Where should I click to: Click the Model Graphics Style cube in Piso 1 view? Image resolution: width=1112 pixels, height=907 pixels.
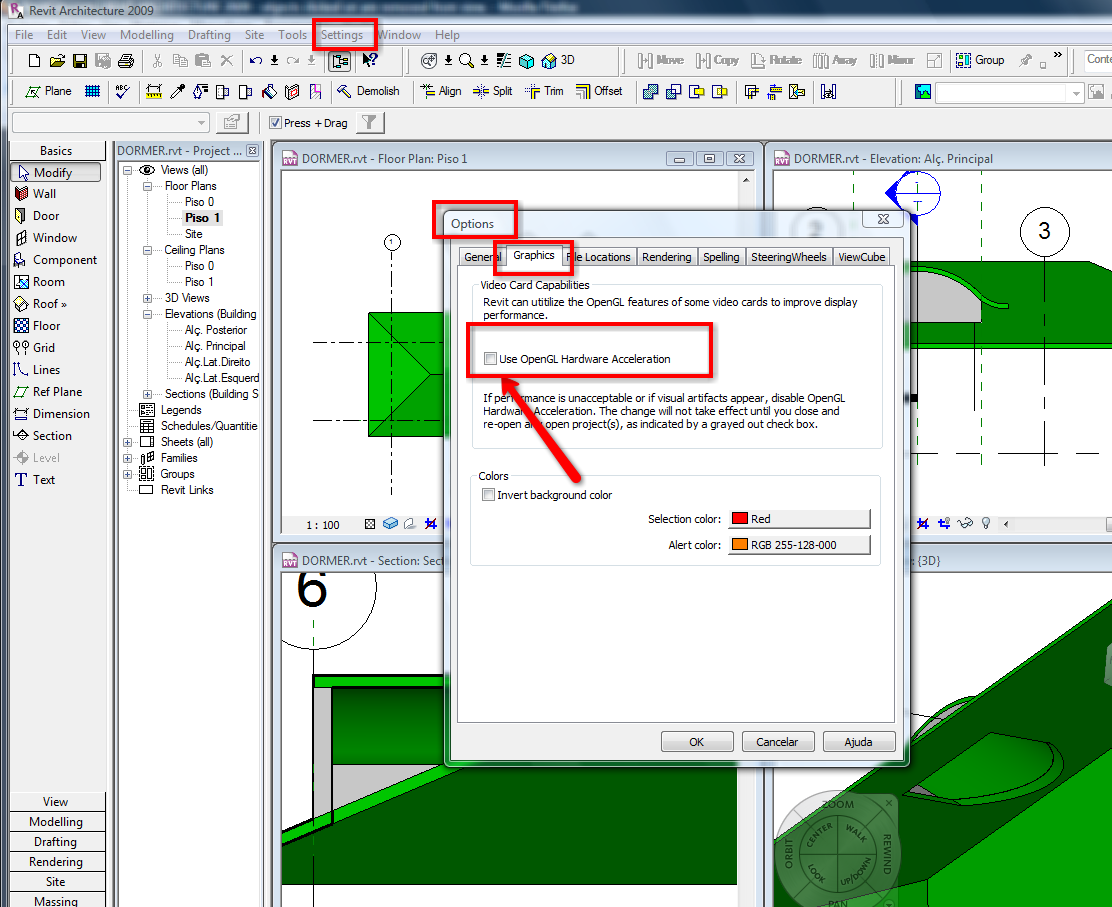[x=390, y=523]
